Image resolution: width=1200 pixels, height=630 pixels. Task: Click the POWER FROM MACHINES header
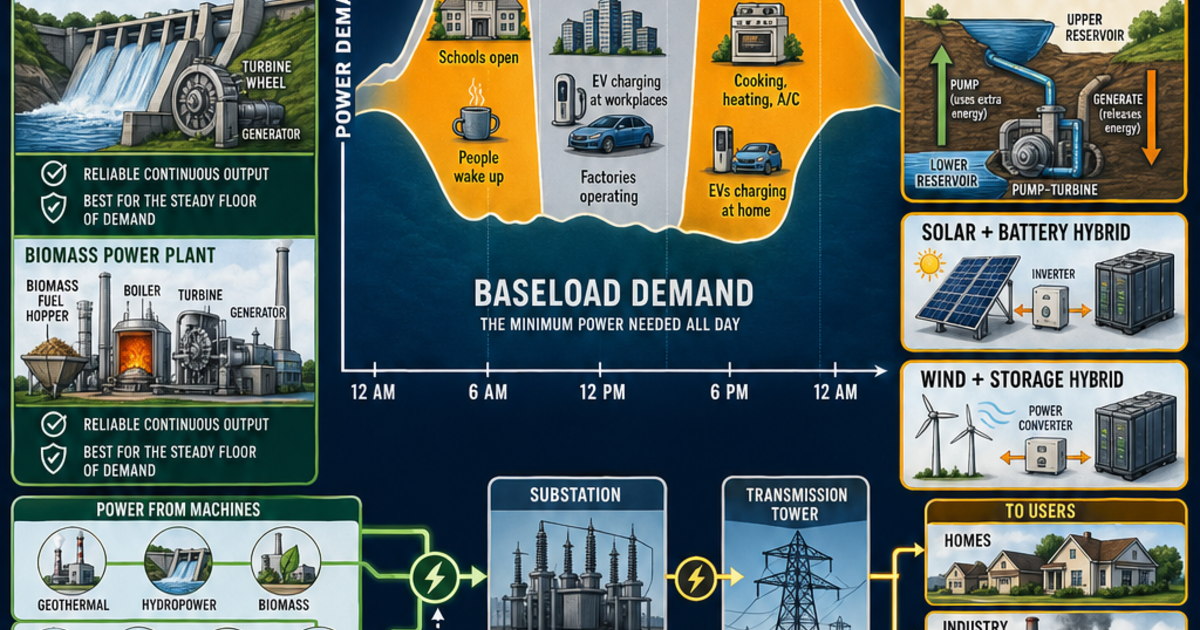(178, 510)
